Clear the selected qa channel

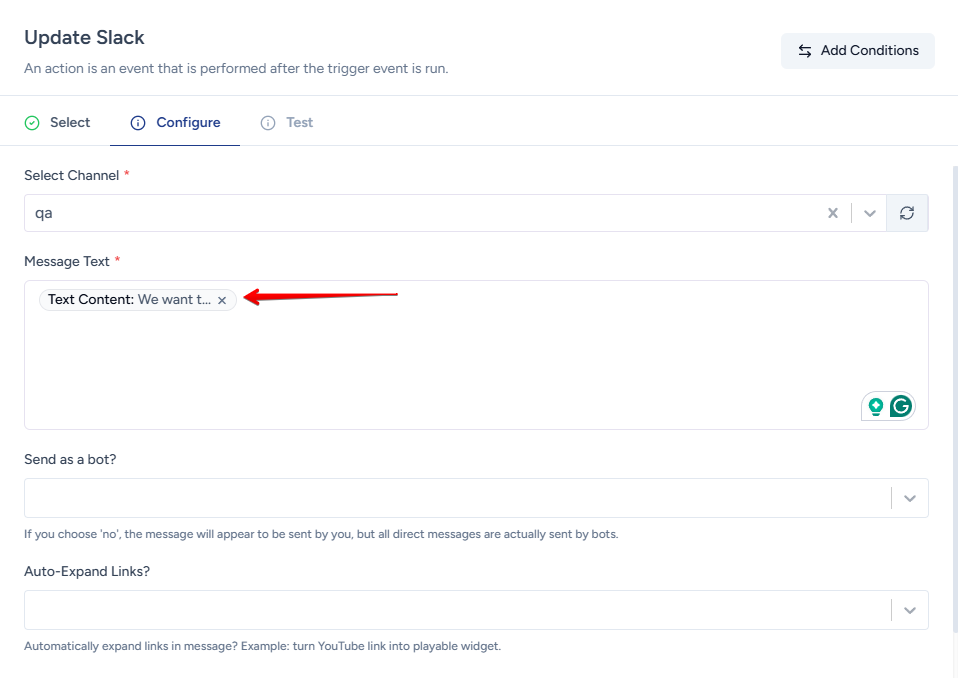coord(832,213)
